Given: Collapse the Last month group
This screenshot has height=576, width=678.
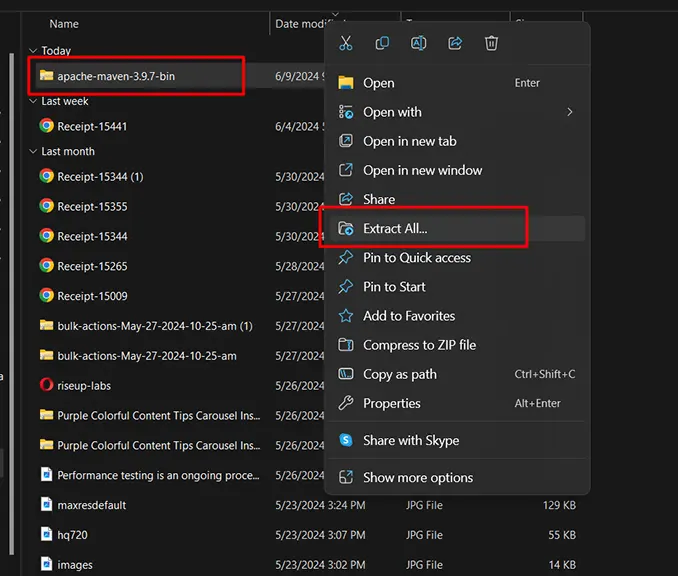Looking at the screenshot, I should tap(34, 152).
